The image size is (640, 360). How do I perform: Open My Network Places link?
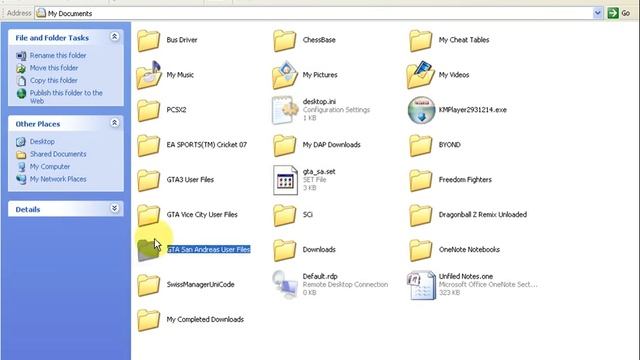tap(58, 179)
